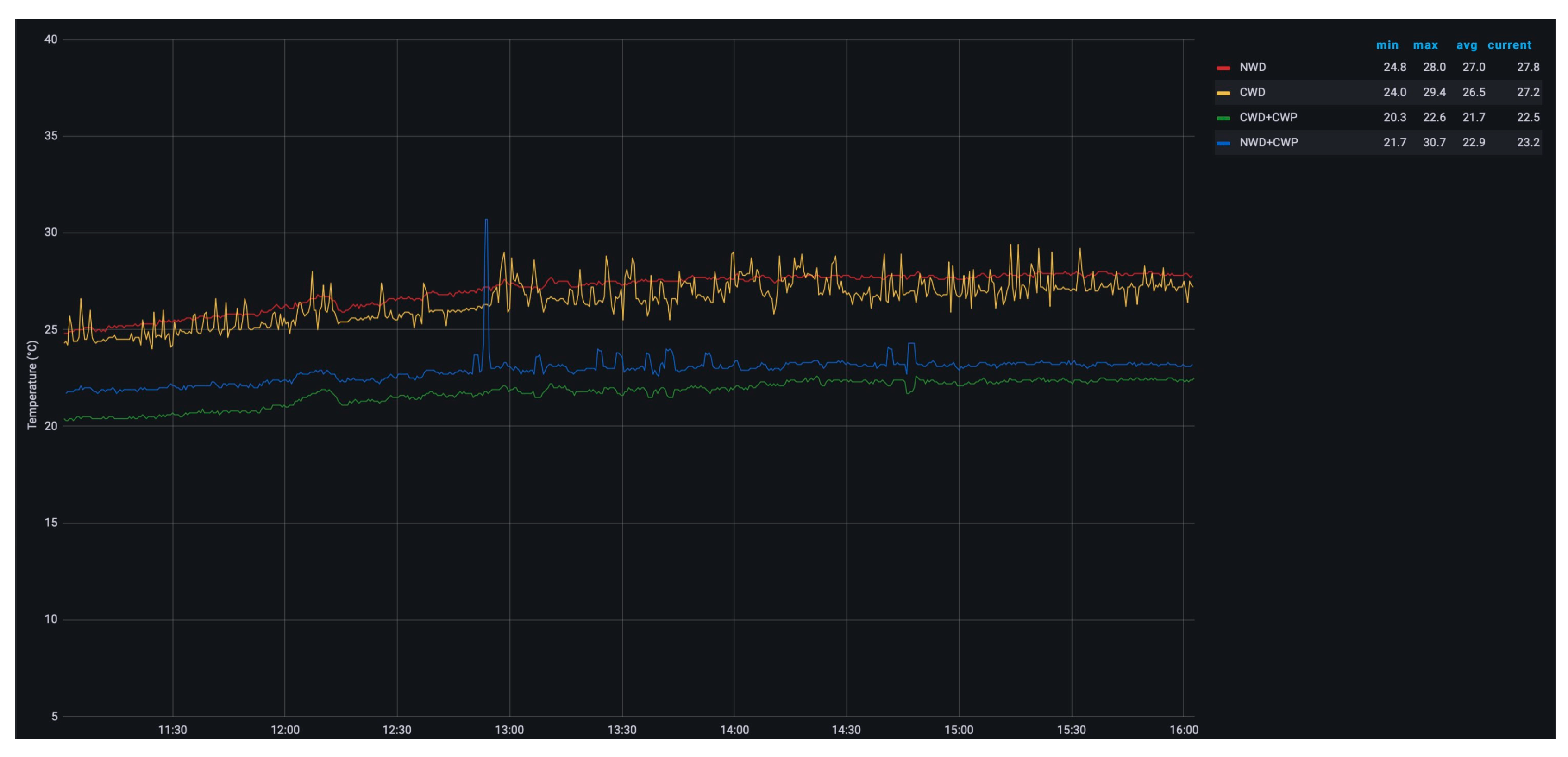Click the red NWD series color swatch

[1223, 68]
